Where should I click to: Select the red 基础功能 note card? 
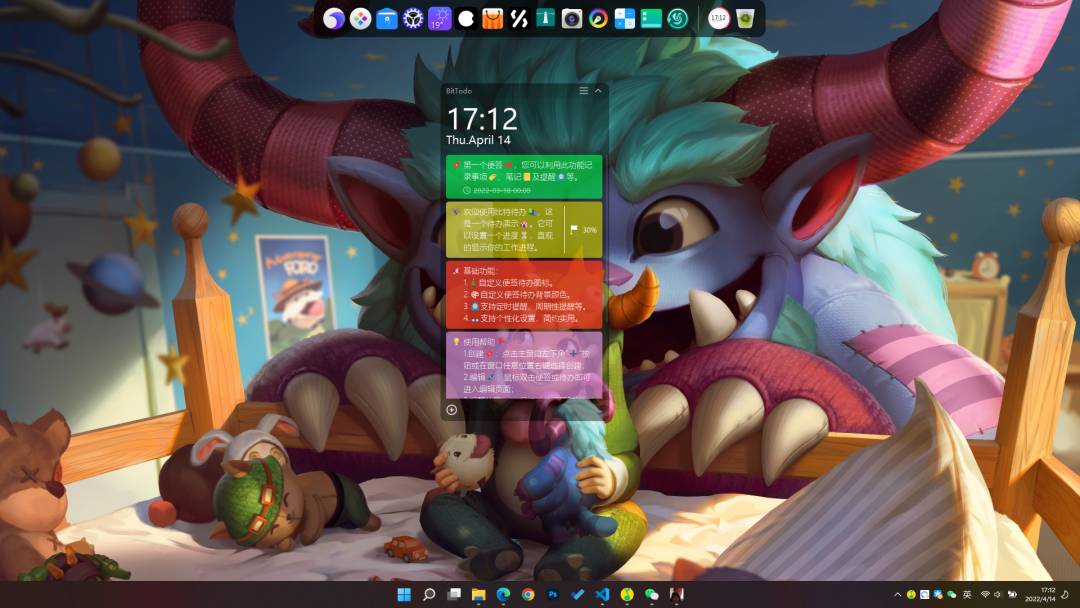pos(524,295)
